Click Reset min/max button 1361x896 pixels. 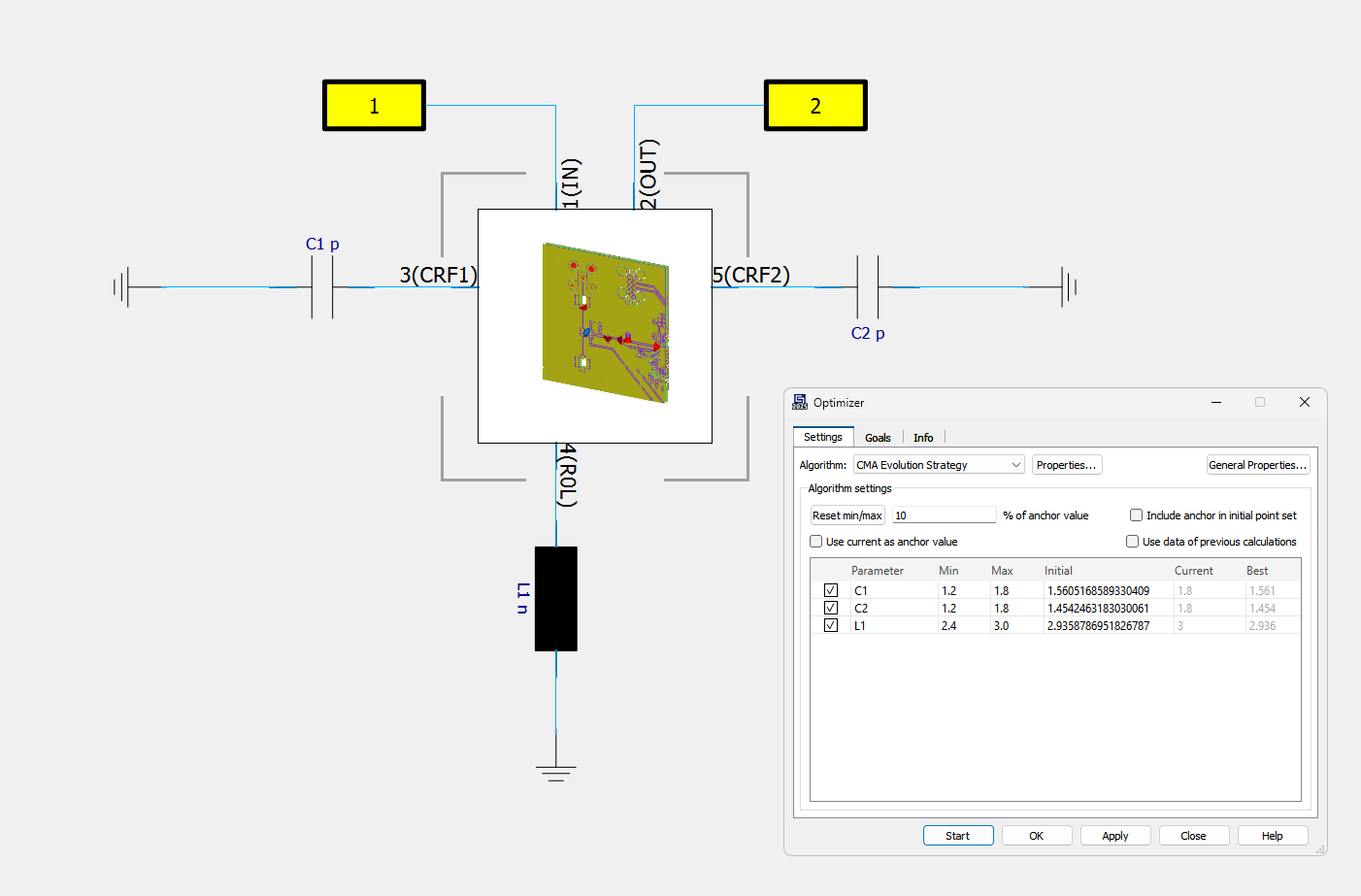click(x=847, y=515)
